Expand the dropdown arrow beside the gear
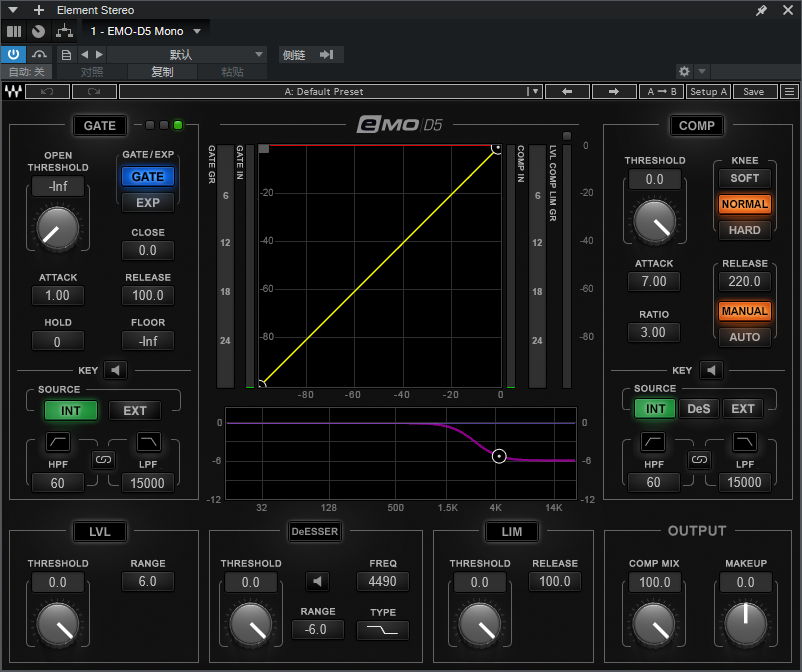 point(702,71)
